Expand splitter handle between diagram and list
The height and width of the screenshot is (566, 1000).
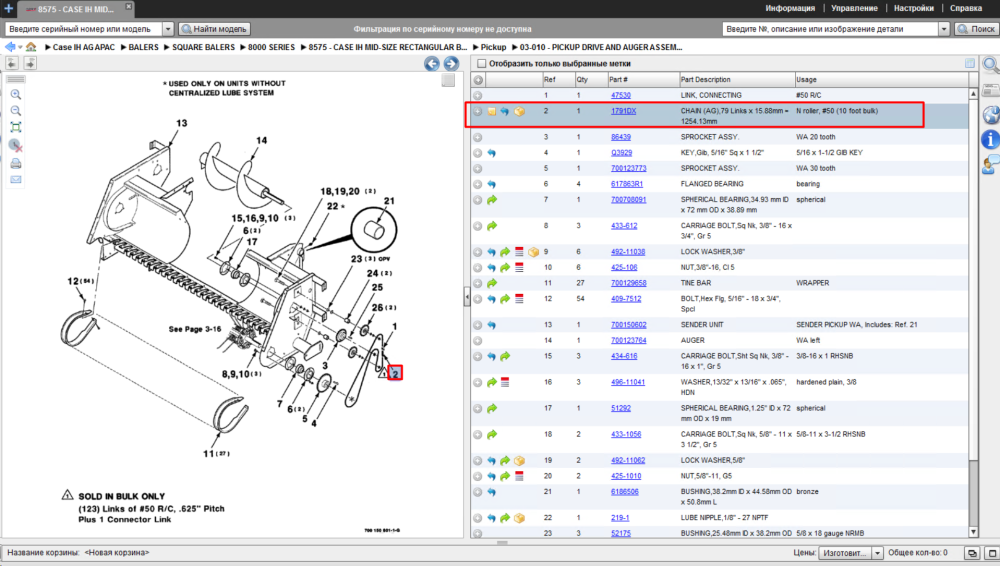[x=467, y=297]
